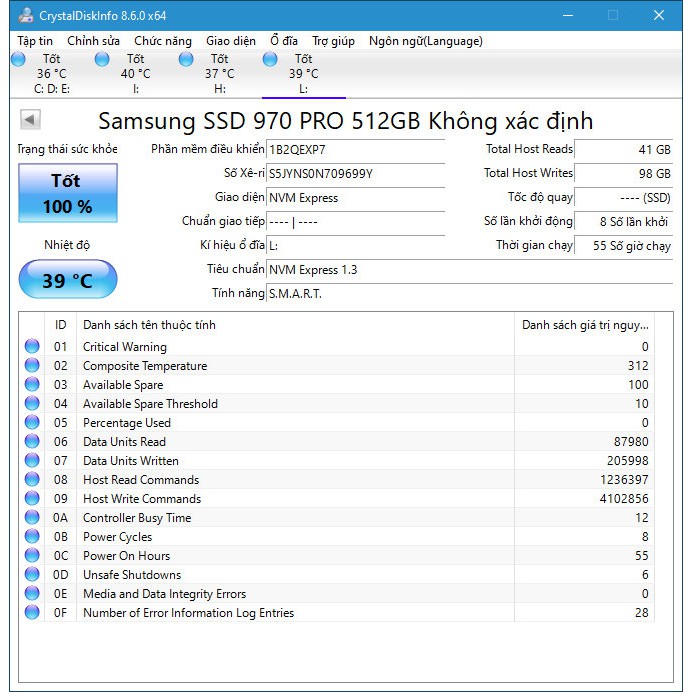Click the Unsafe Shutdowns status orb
Image resolution: width=692 pixels, height=692 pixels.
[32, 574]
